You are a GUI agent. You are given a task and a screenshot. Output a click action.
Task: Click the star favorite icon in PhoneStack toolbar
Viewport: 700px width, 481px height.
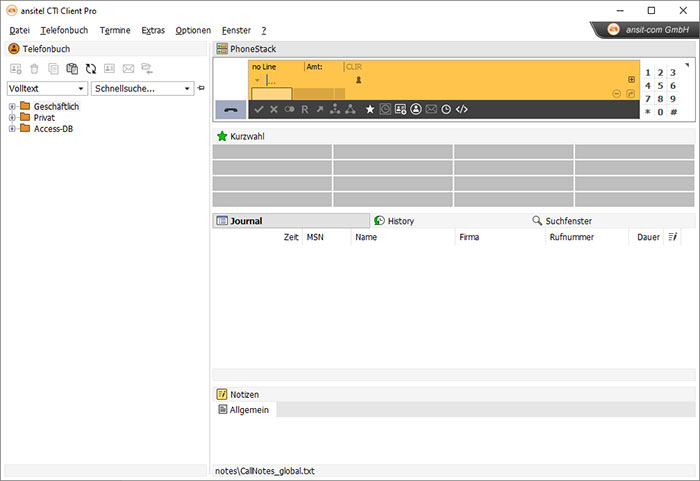tap(370, 109)
